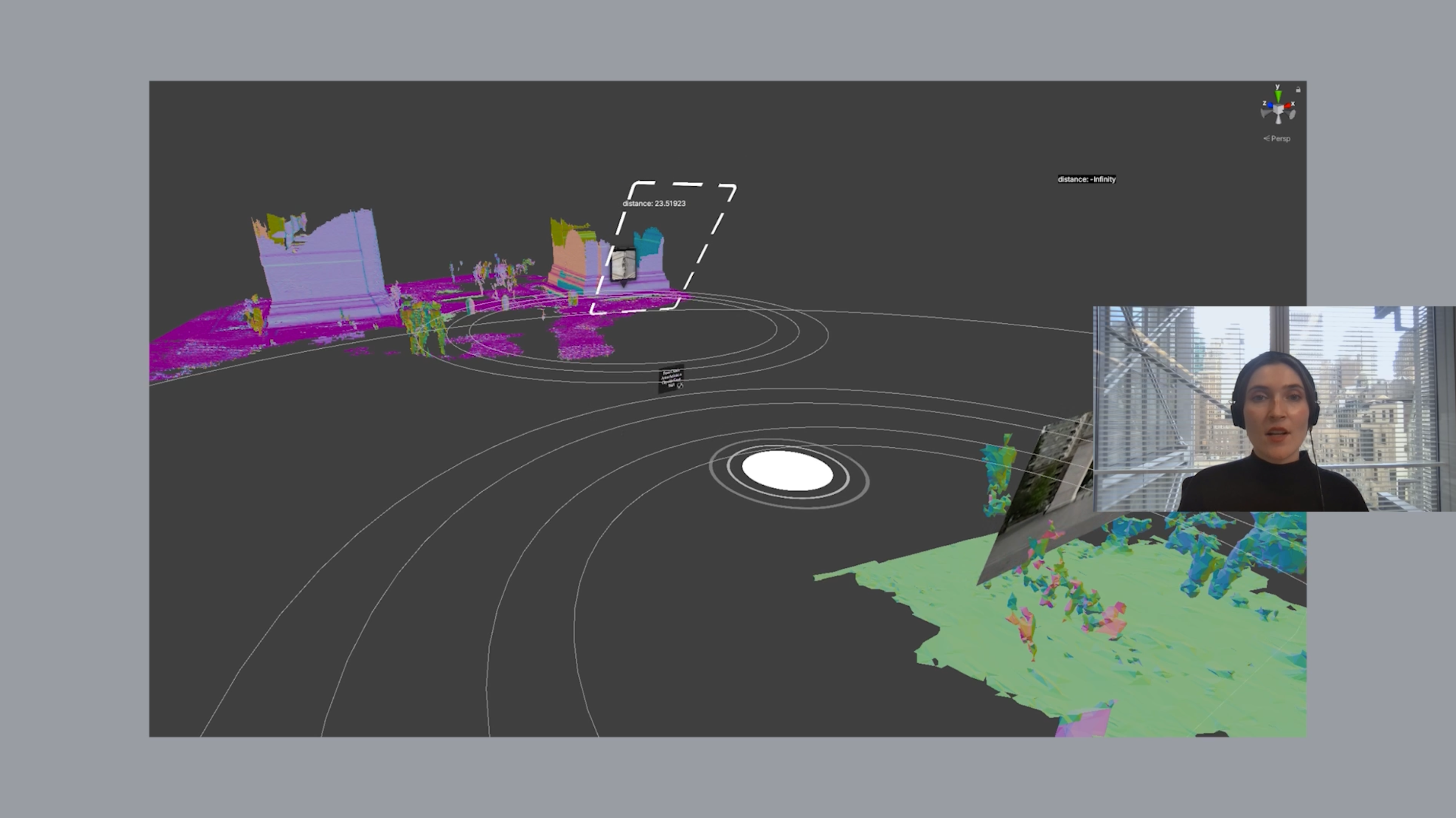This screenshot has height=818, width=1456.
Task: Select the red X axis cone of the orientation gizmo
Action: click(1288, 105)
